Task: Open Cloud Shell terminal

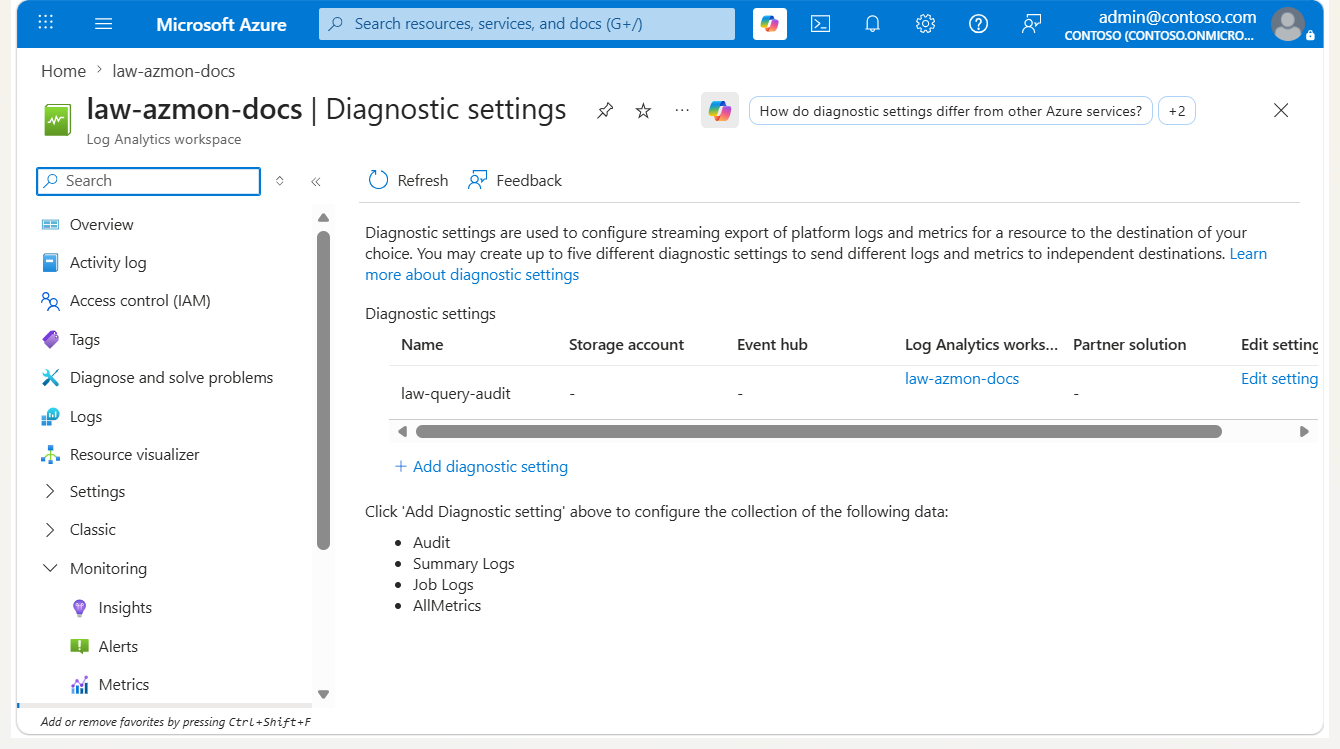Action: 820,24
